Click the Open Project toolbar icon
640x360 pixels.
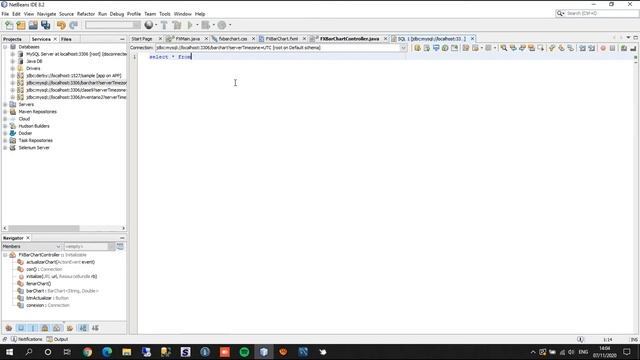point(33,25)
